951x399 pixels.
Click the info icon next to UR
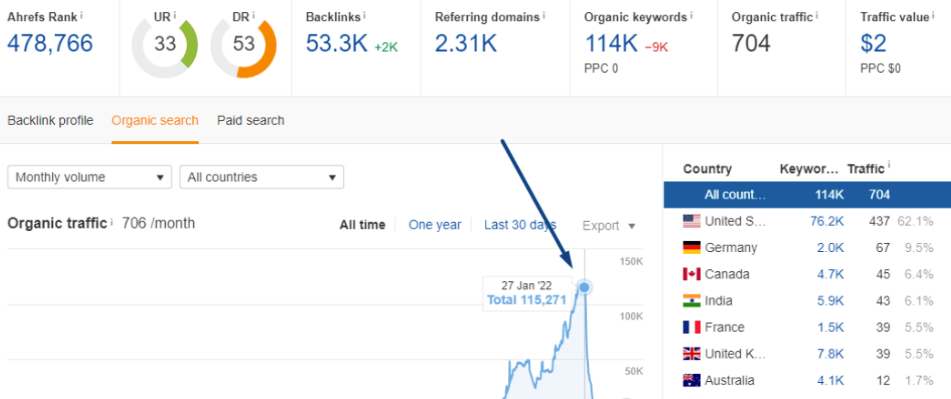(x=175, y=15)
